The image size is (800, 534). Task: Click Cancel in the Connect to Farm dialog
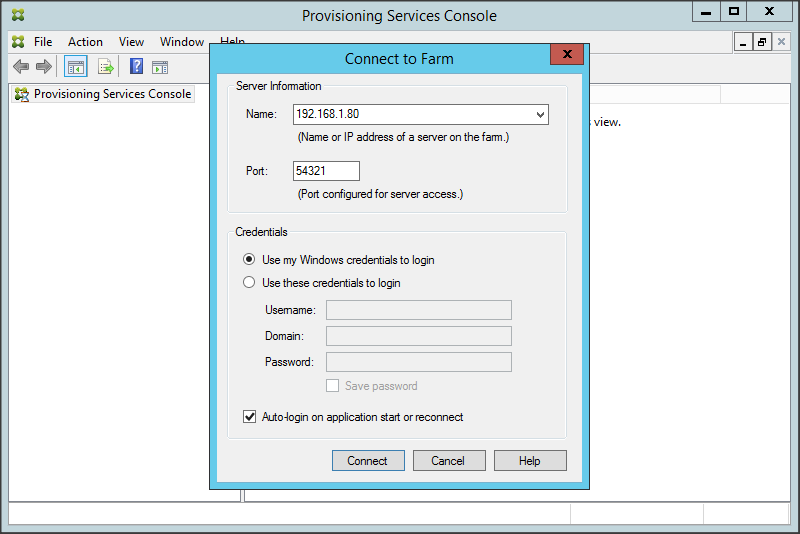click(448, 461)
